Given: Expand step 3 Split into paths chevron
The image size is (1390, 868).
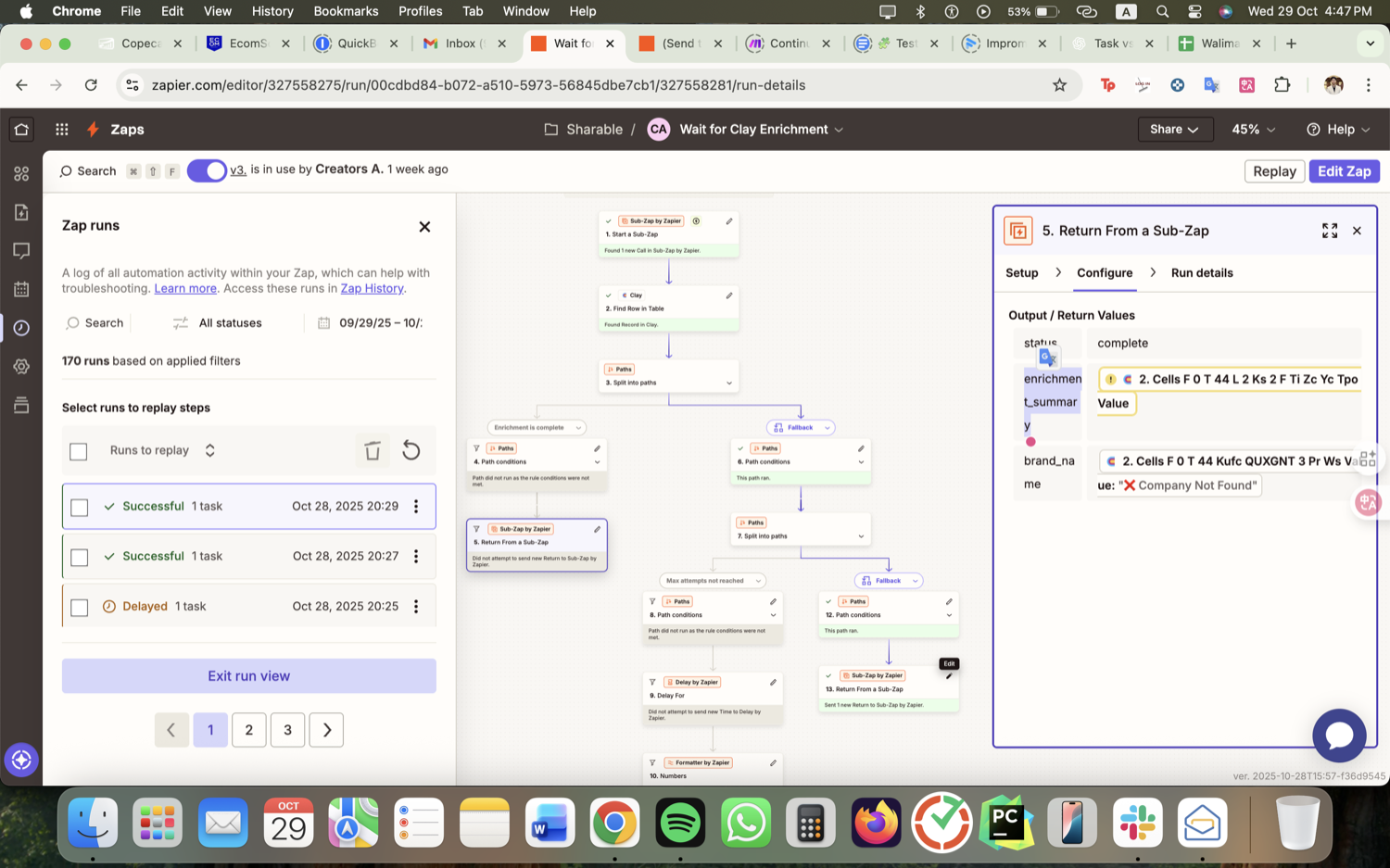Looking at the screenshot, I should point(728,383).
